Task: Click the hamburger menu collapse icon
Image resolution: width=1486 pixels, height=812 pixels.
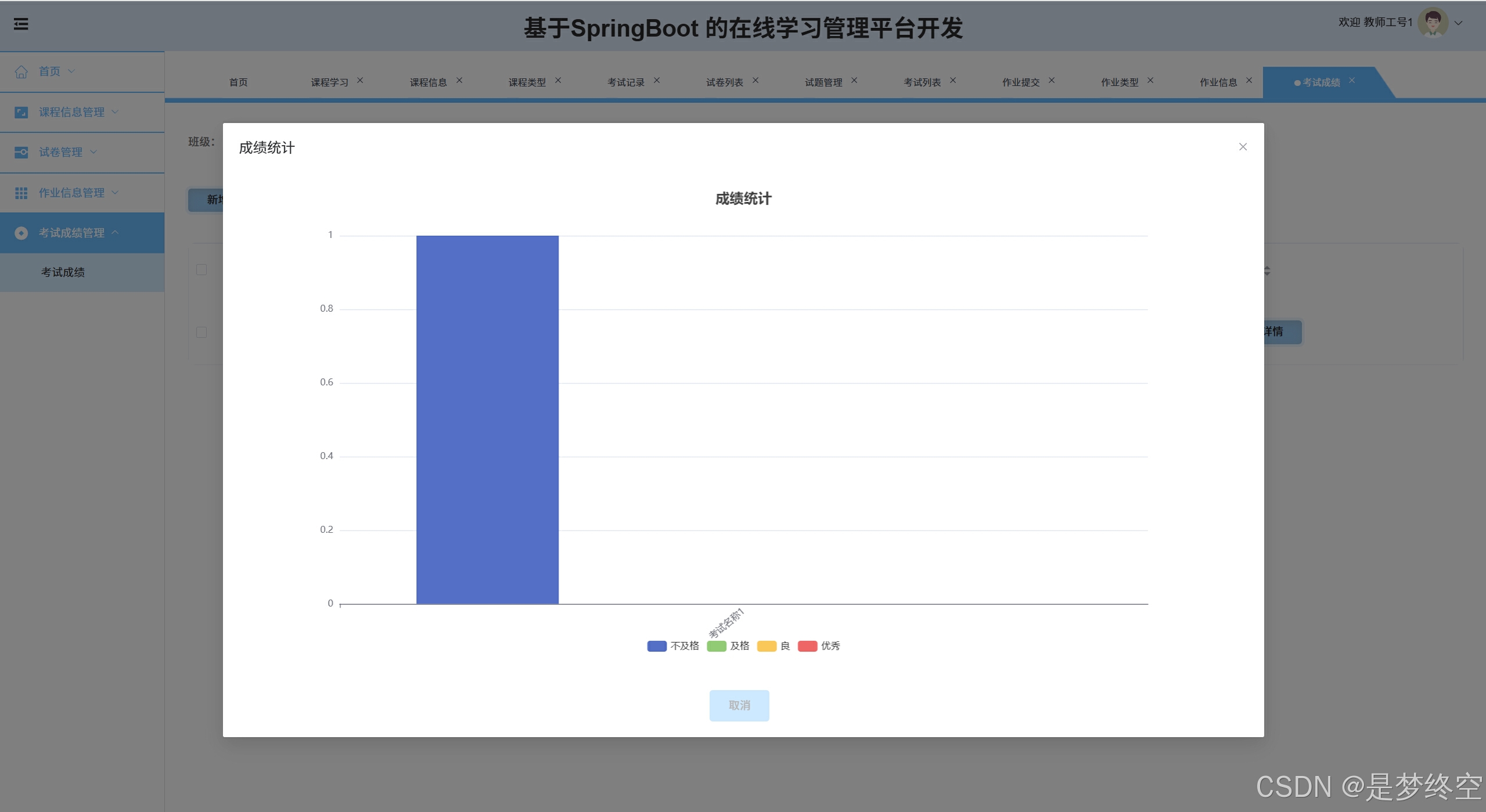Action: (x=21, y=24)
